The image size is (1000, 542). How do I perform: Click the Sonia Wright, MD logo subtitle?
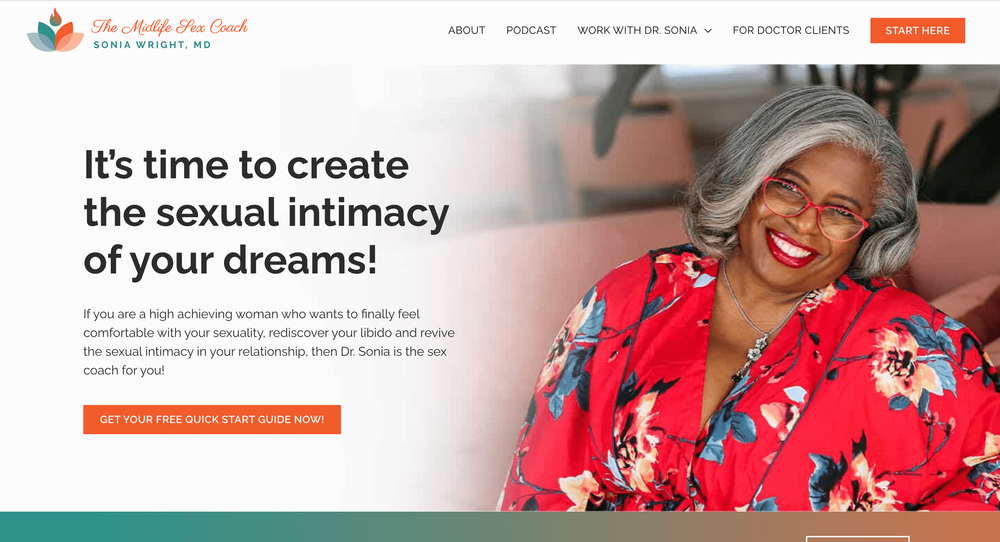tap(152, 45)
